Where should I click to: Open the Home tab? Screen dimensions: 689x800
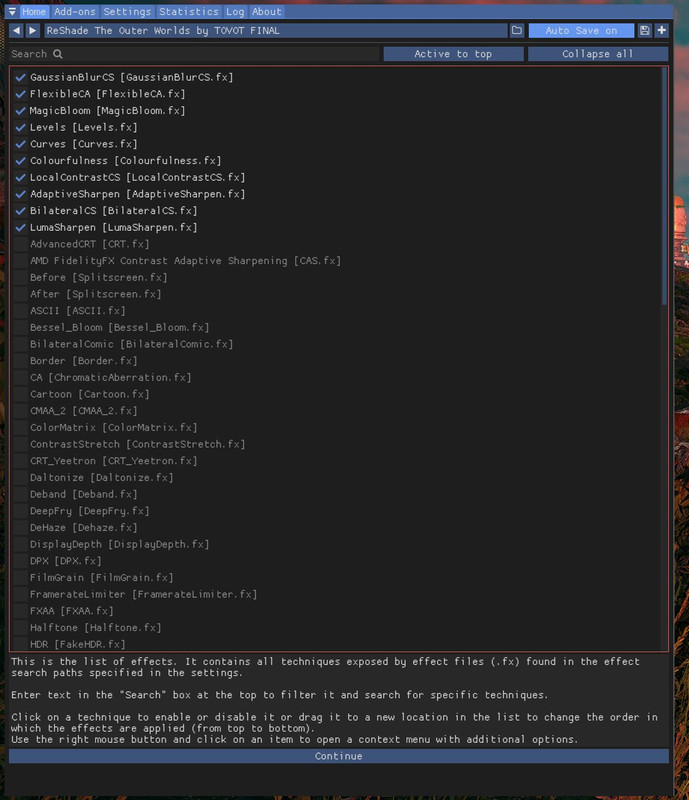tap(34, 11)
